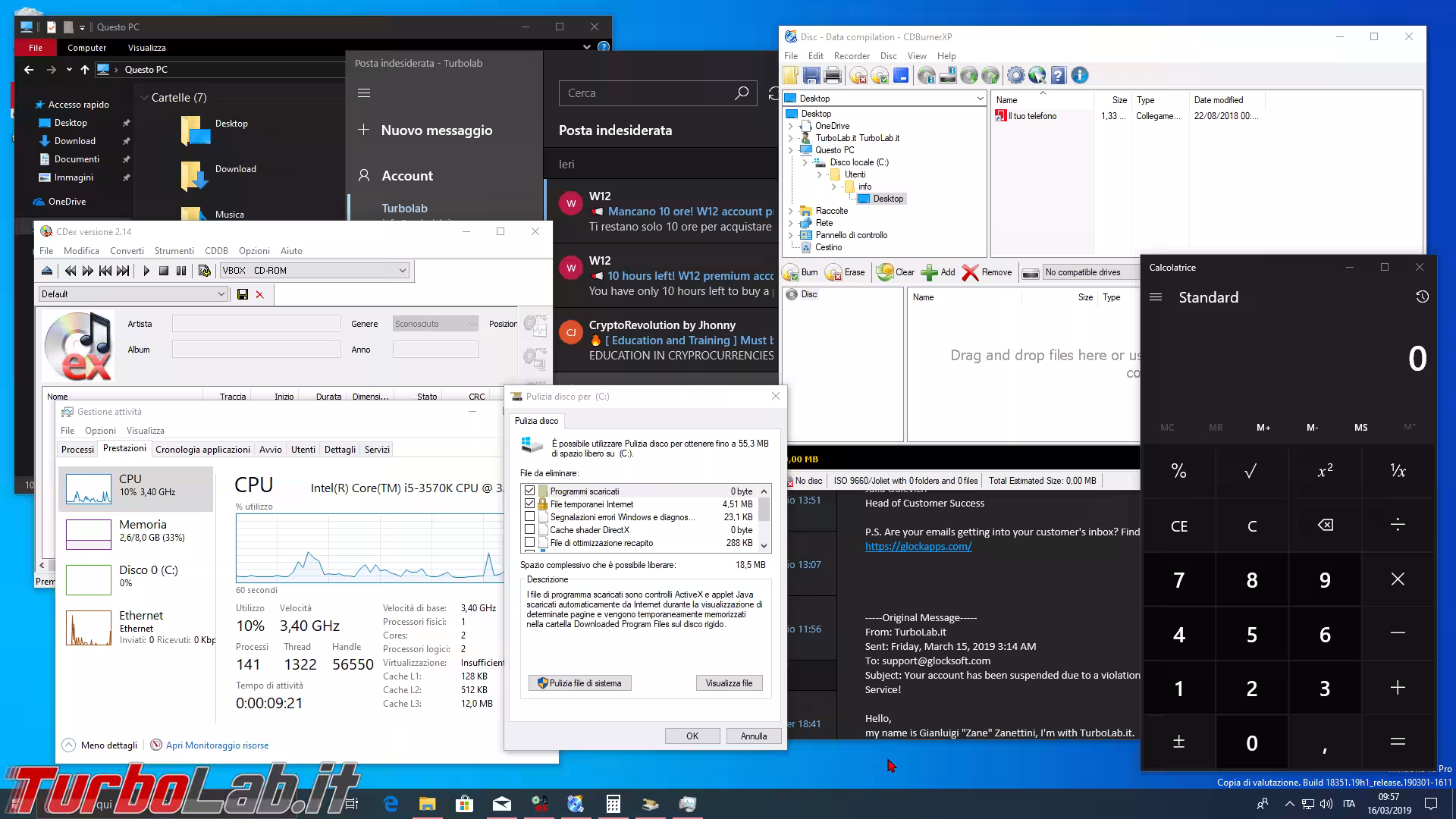1456x819 pixels.
Task: Tick Segnalazioni errori Windows checkbox
Action: [530, 516]
